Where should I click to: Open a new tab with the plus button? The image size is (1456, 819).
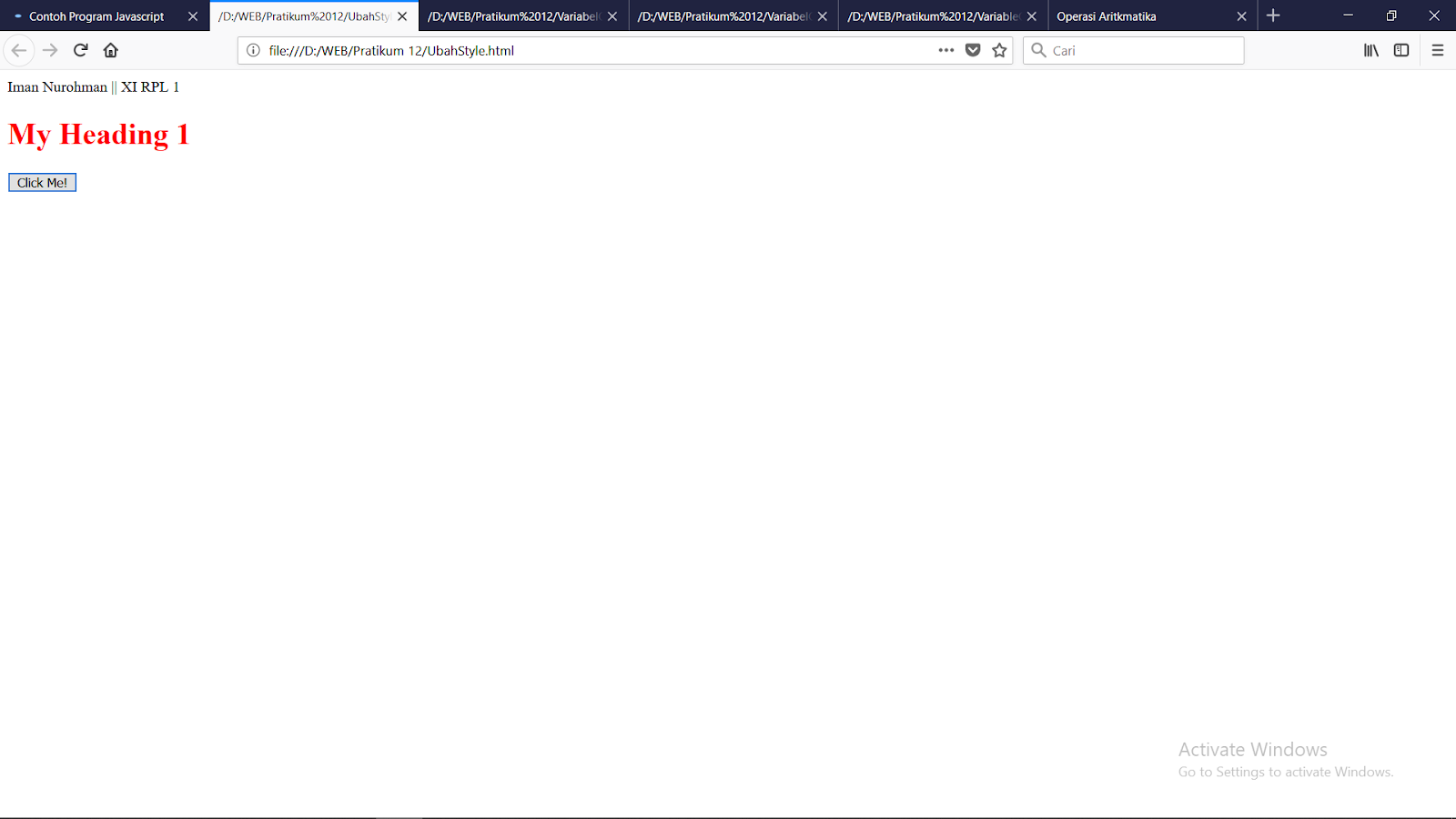(1272, 15)
